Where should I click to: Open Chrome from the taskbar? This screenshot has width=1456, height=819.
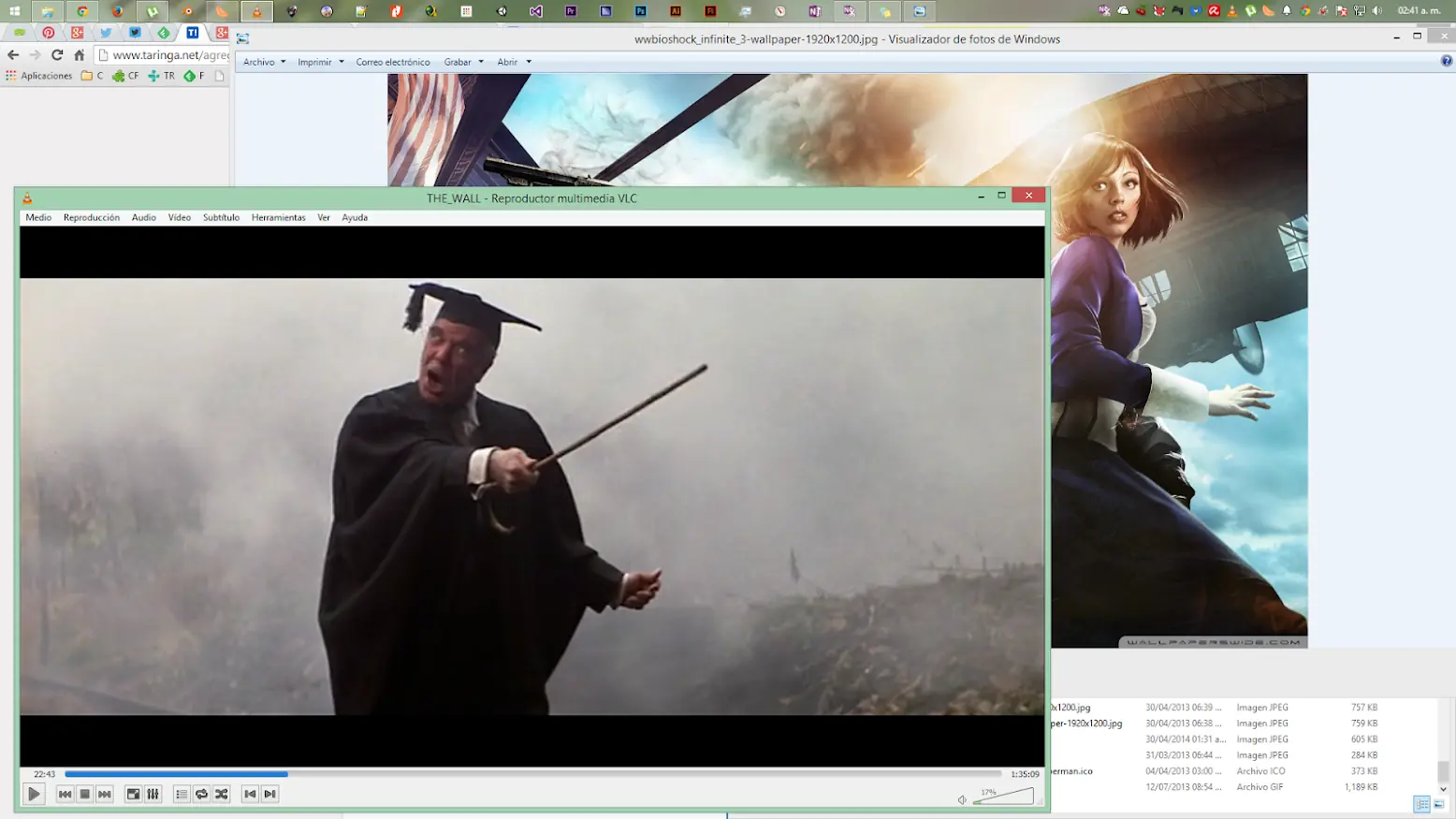[x=82, y=11]
